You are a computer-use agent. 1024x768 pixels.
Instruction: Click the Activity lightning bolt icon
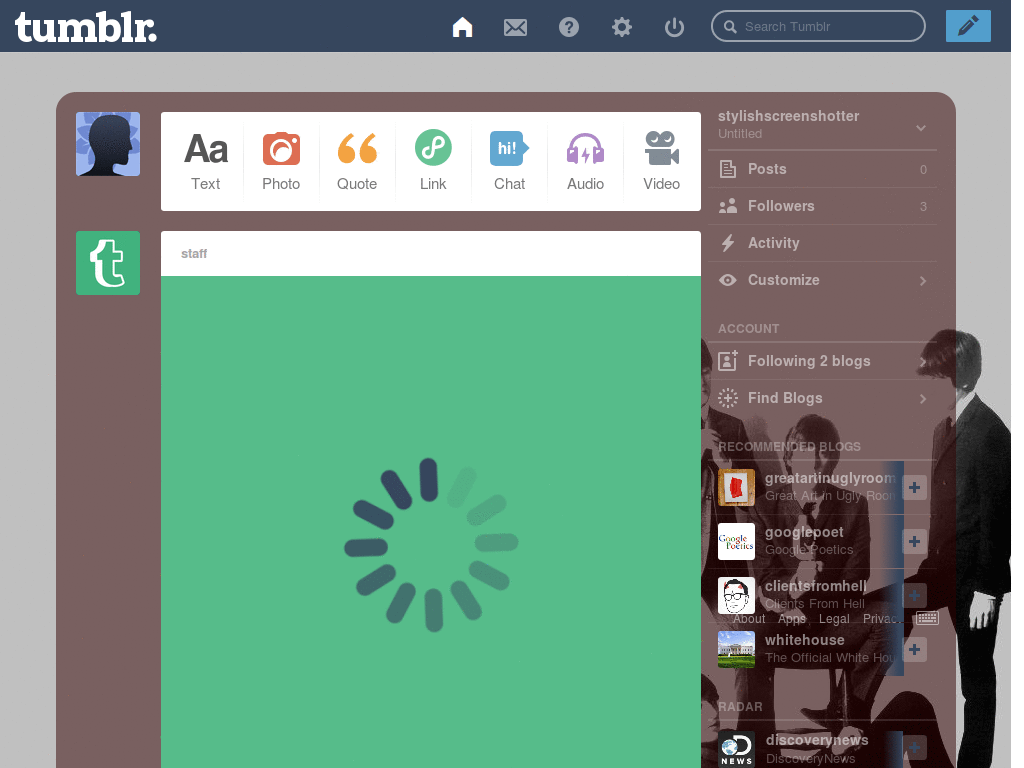[728, 243]
